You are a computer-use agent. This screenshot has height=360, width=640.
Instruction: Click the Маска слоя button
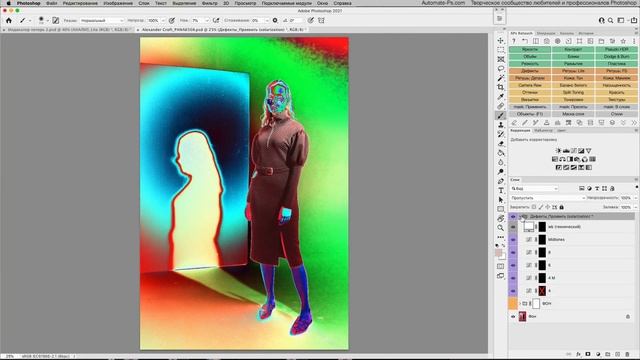click(573, 114)
